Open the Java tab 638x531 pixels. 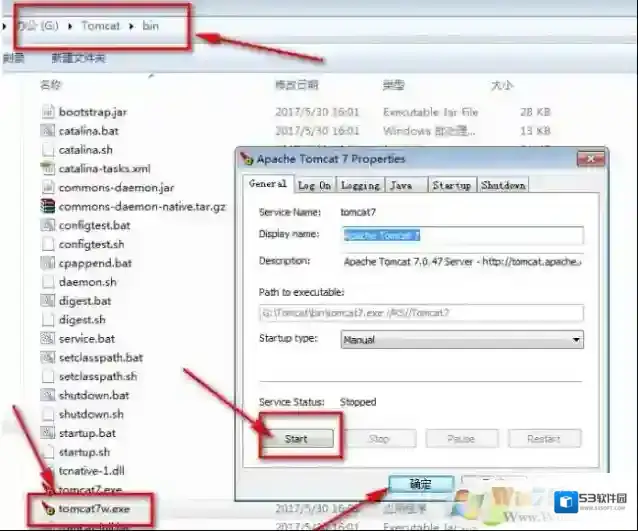click(x=401, y=185)
